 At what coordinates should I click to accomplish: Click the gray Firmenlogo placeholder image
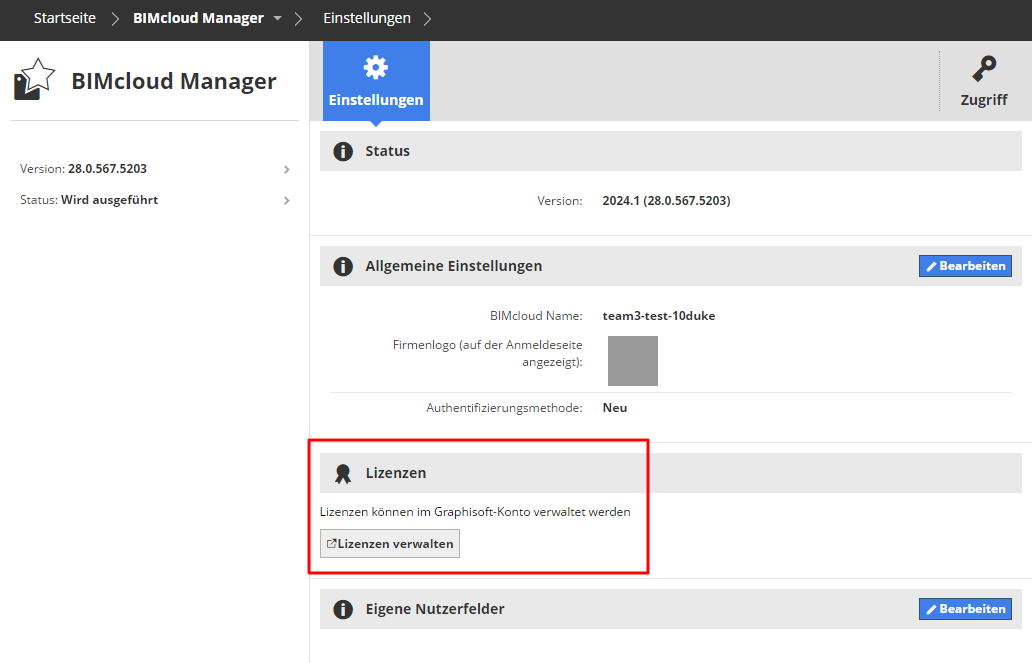click(633, 361)
